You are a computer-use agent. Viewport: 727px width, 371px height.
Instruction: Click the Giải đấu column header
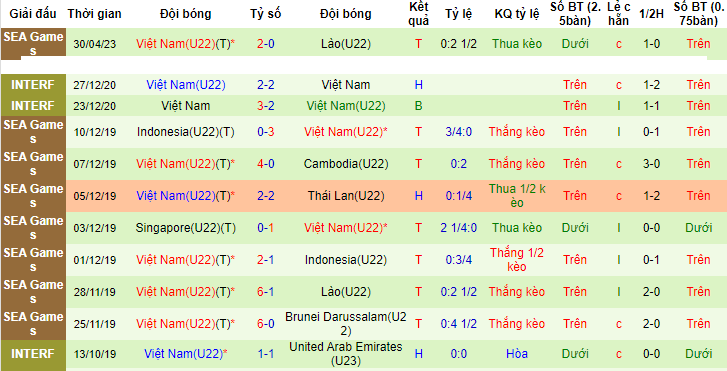pyautogui.click(x=33, y=14)
